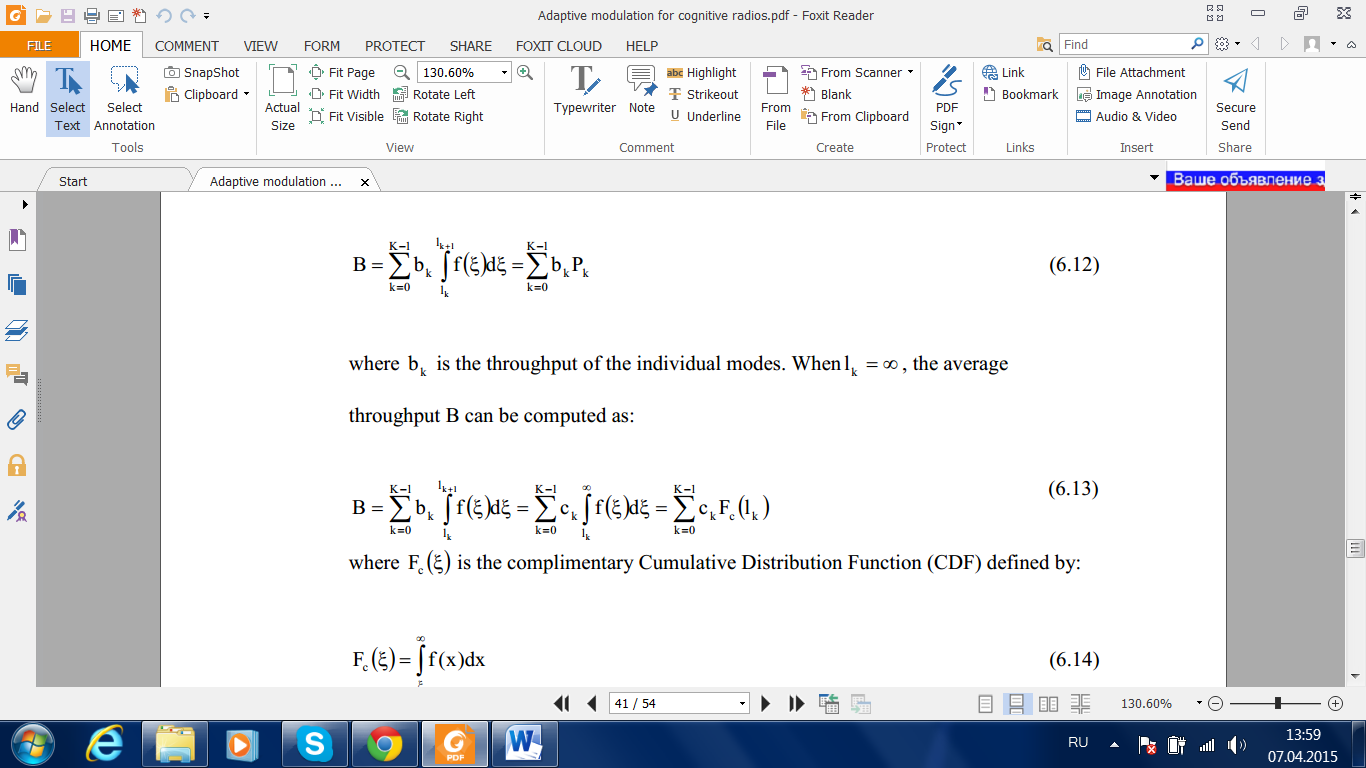The height and width of the screenshot is (768, 1366).
Task: Close the Adaptive modulation document tab
Action: [365, 182]
